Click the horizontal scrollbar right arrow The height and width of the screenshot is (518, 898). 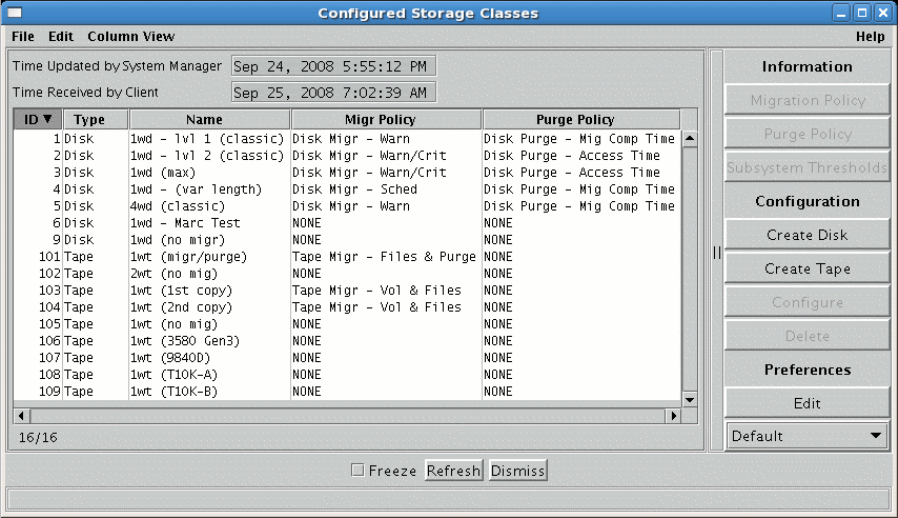point(673,414)
